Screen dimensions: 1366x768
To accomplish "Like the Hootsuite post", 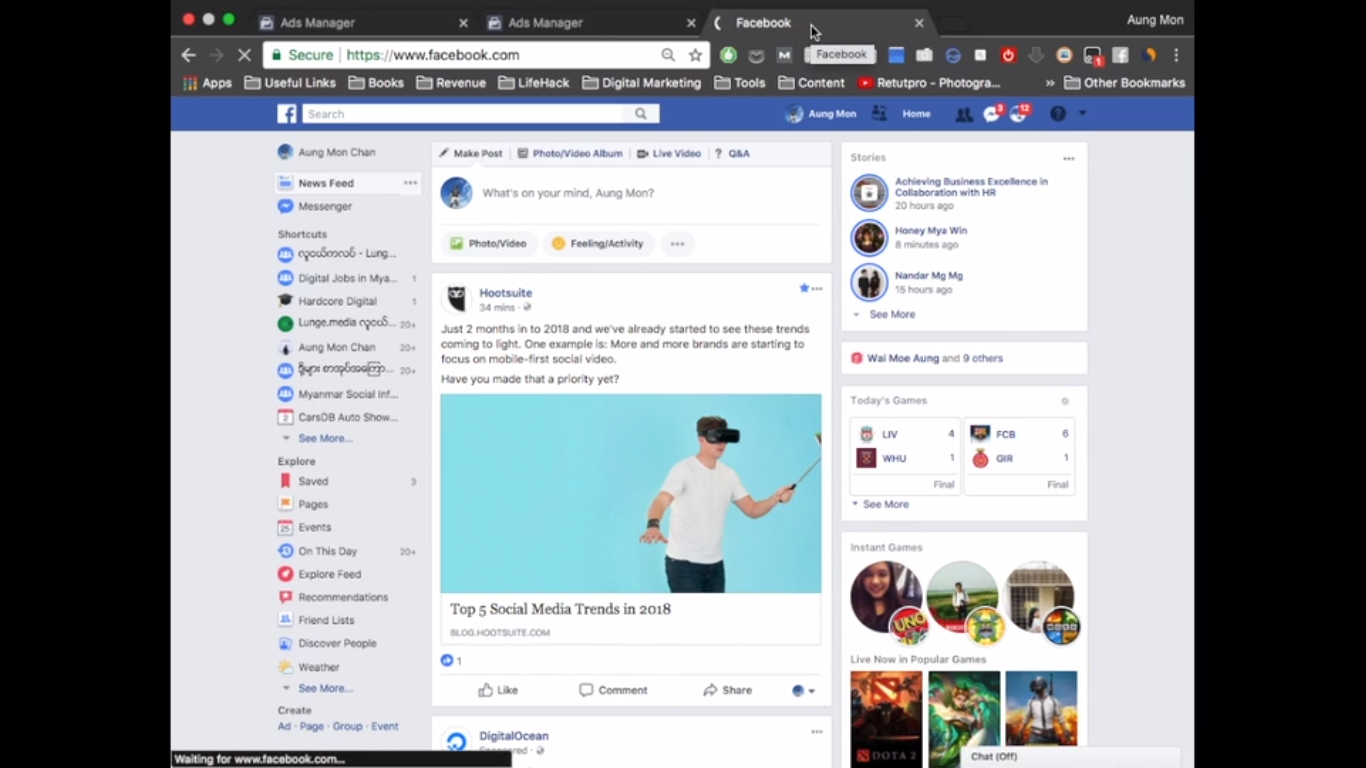I will tap(498, 690).
